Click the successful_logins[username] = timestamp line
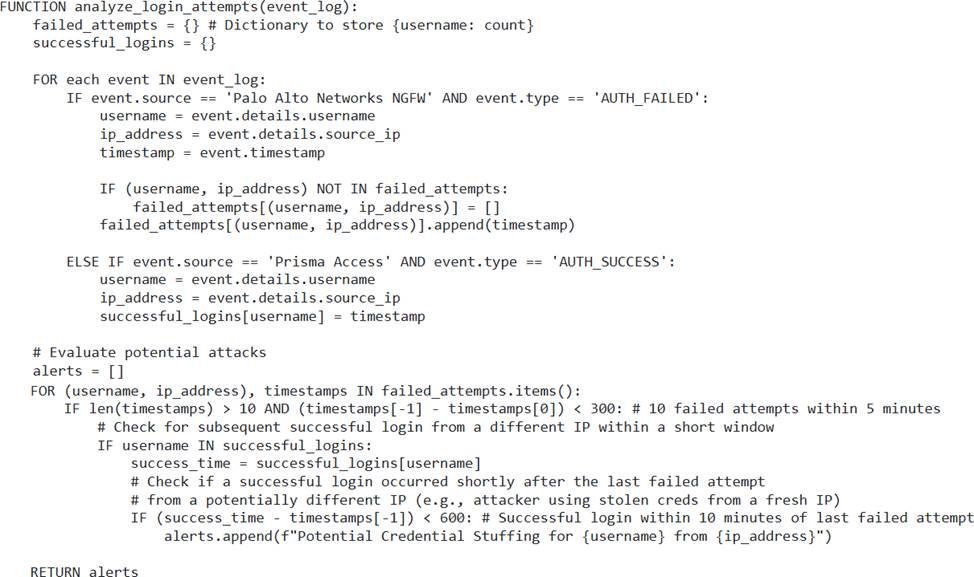974x577 pixels. click(262, 316)
